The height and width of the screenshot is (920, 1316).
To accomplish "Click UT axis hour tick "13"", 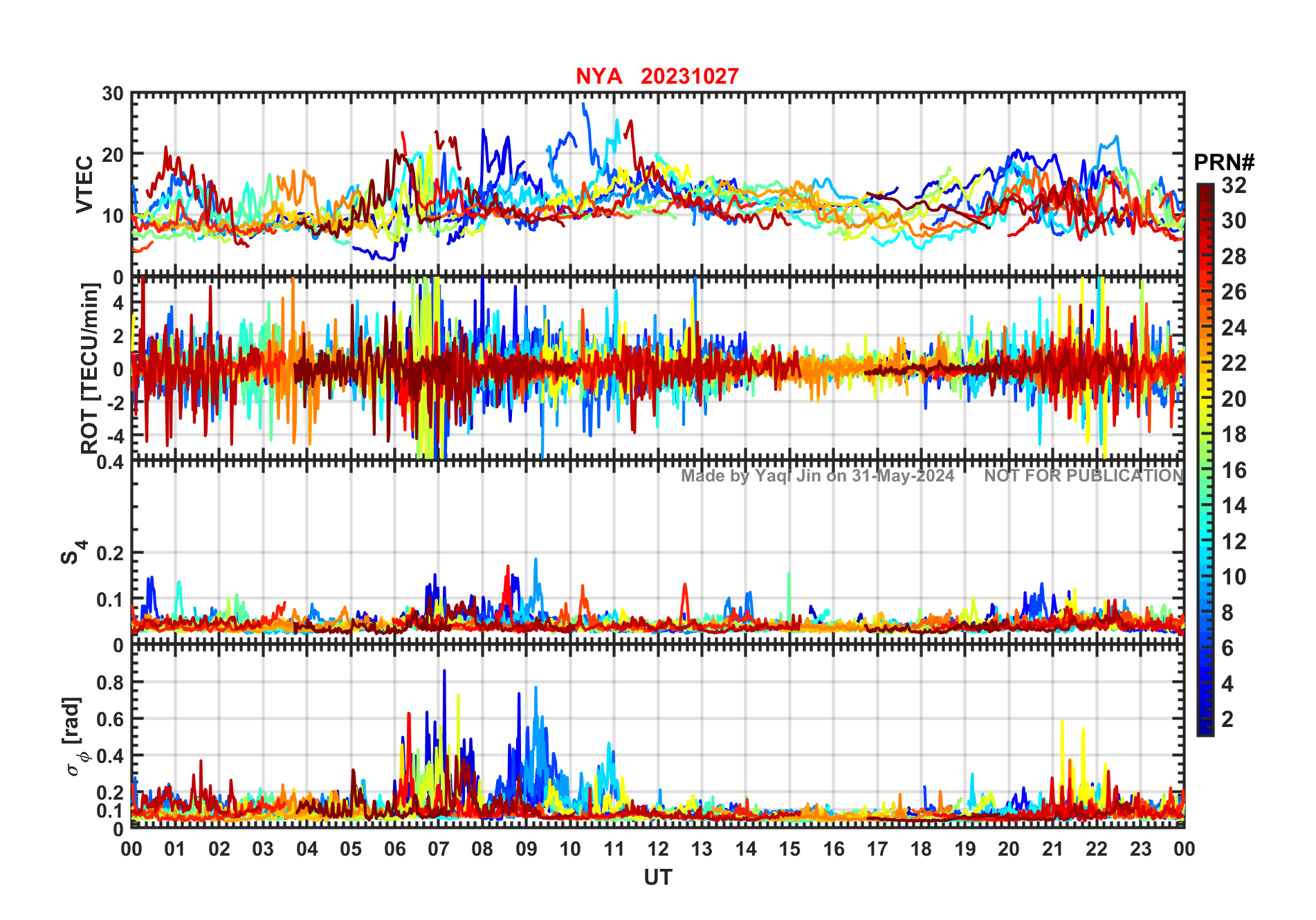I will point(702,849).
